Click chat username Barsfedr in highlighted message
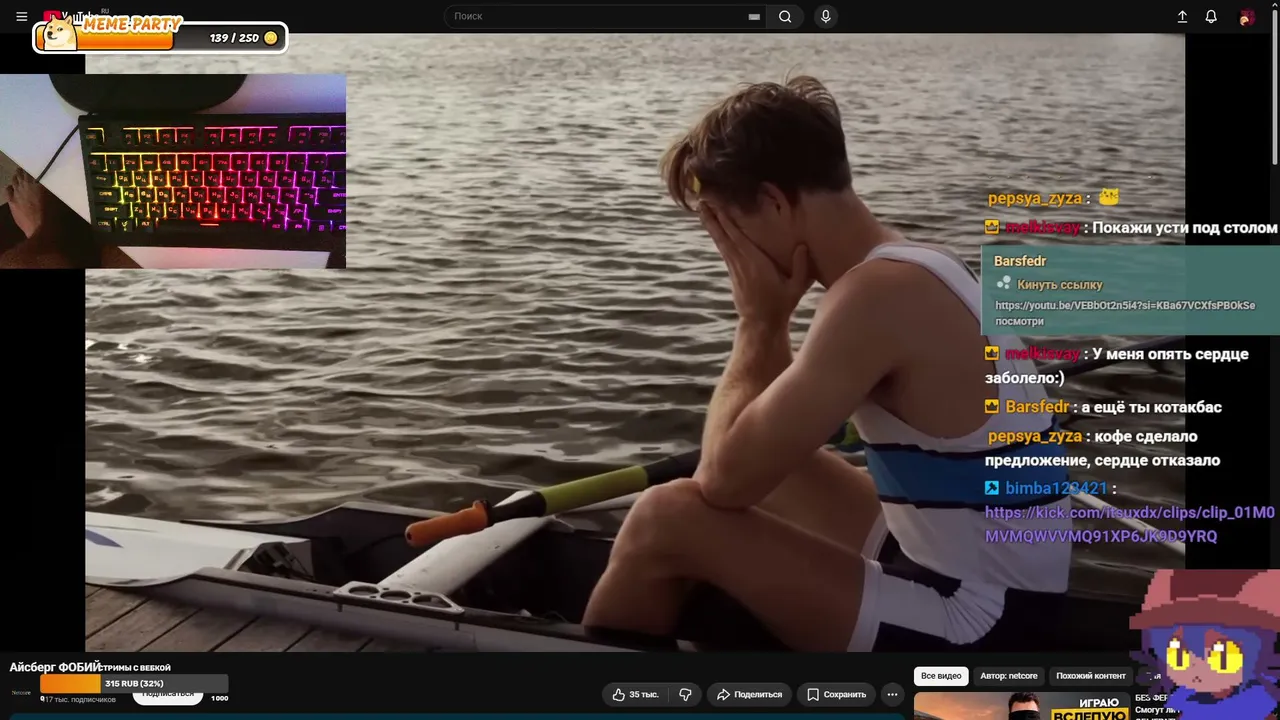The height and width of the screenshot is (720, 1280). coord(1020,261)
